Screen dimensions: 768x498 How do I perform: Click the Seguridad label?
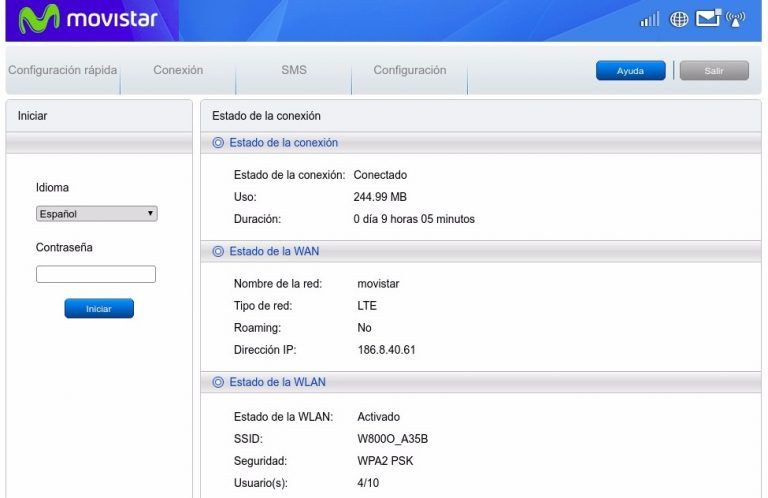coord(260,461)
